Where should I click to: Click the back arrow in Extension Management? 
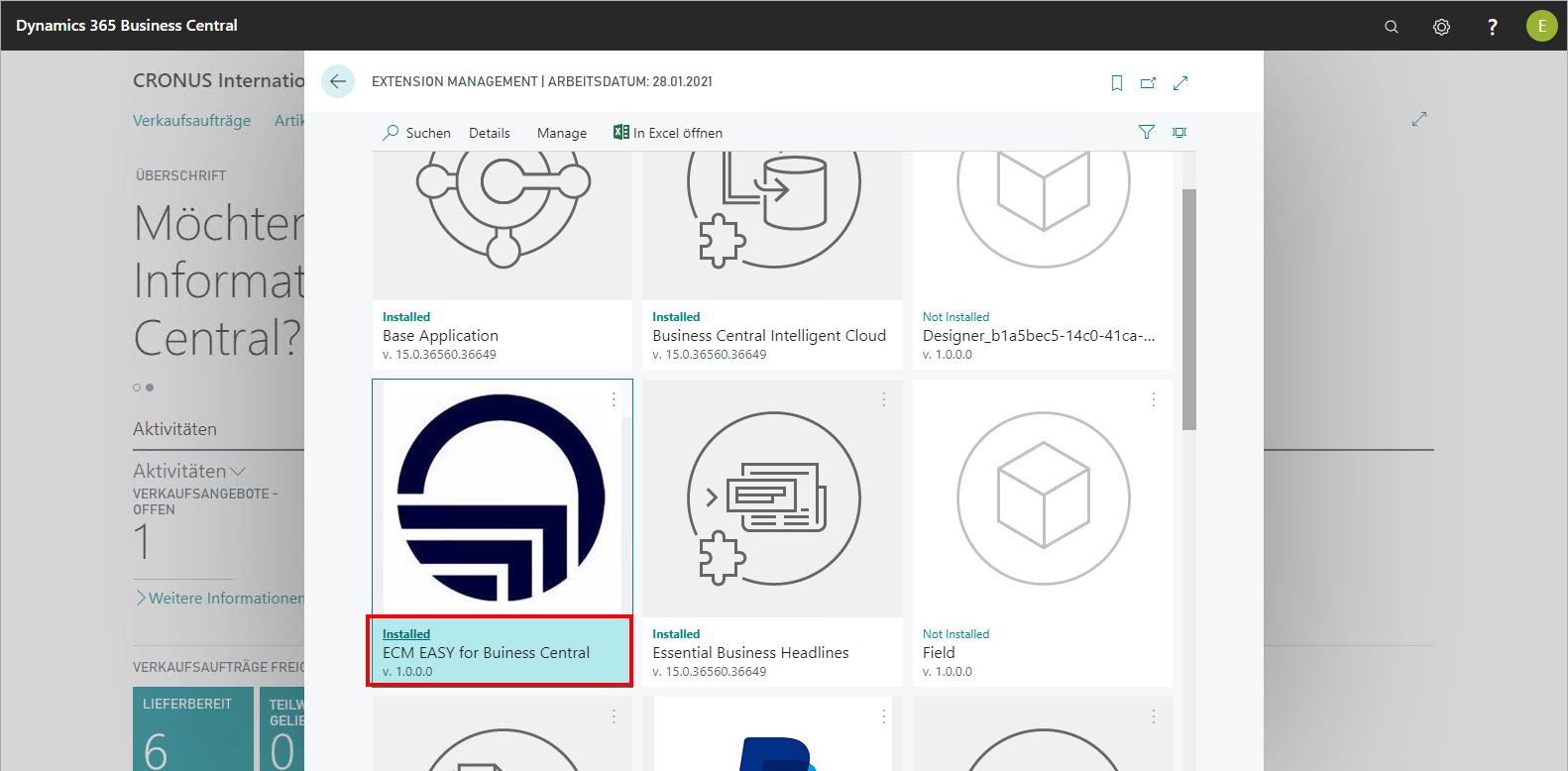coord(338,81)
